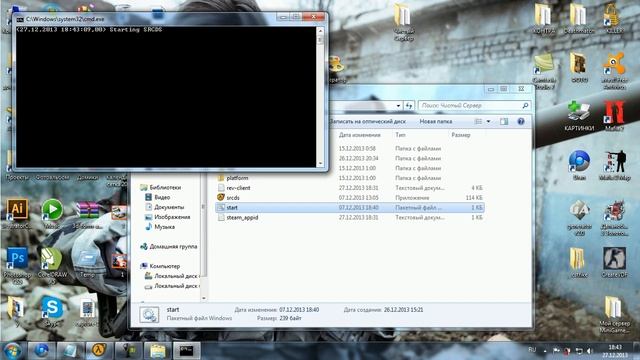Sort by Дата изменения column header
This screenshot has width=640, height=360.
(360, 135)
